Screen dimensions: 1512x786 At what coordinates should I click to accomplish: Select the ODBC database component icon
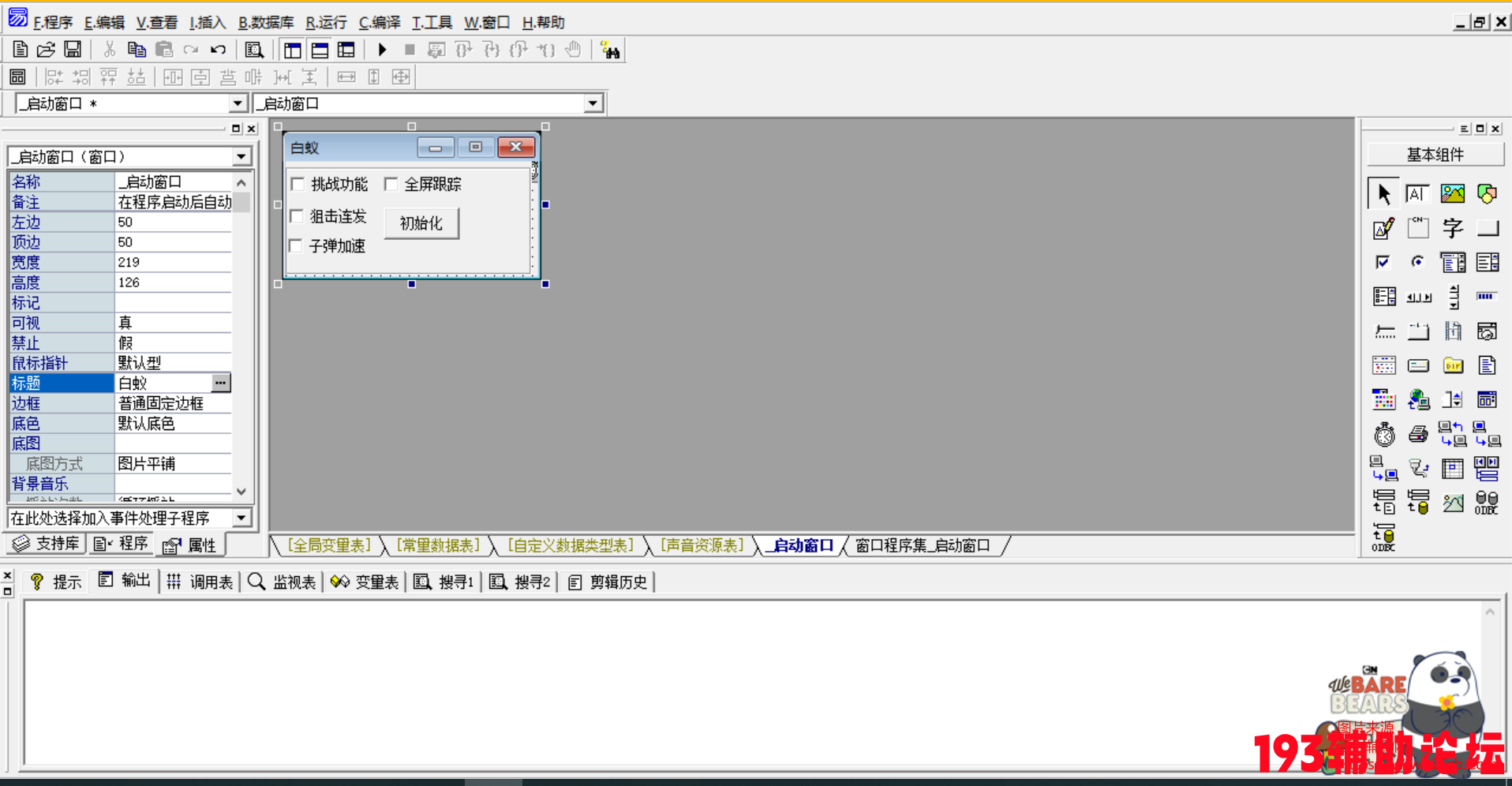(x=1487, y=503)
